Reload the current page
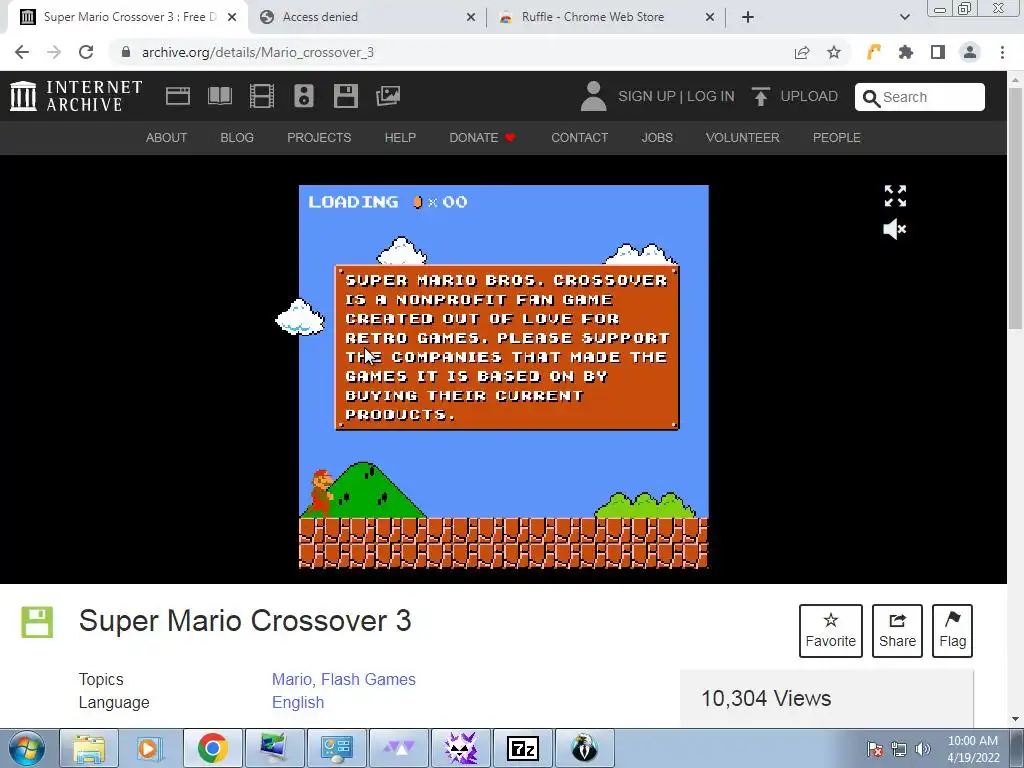 [86, 52]
